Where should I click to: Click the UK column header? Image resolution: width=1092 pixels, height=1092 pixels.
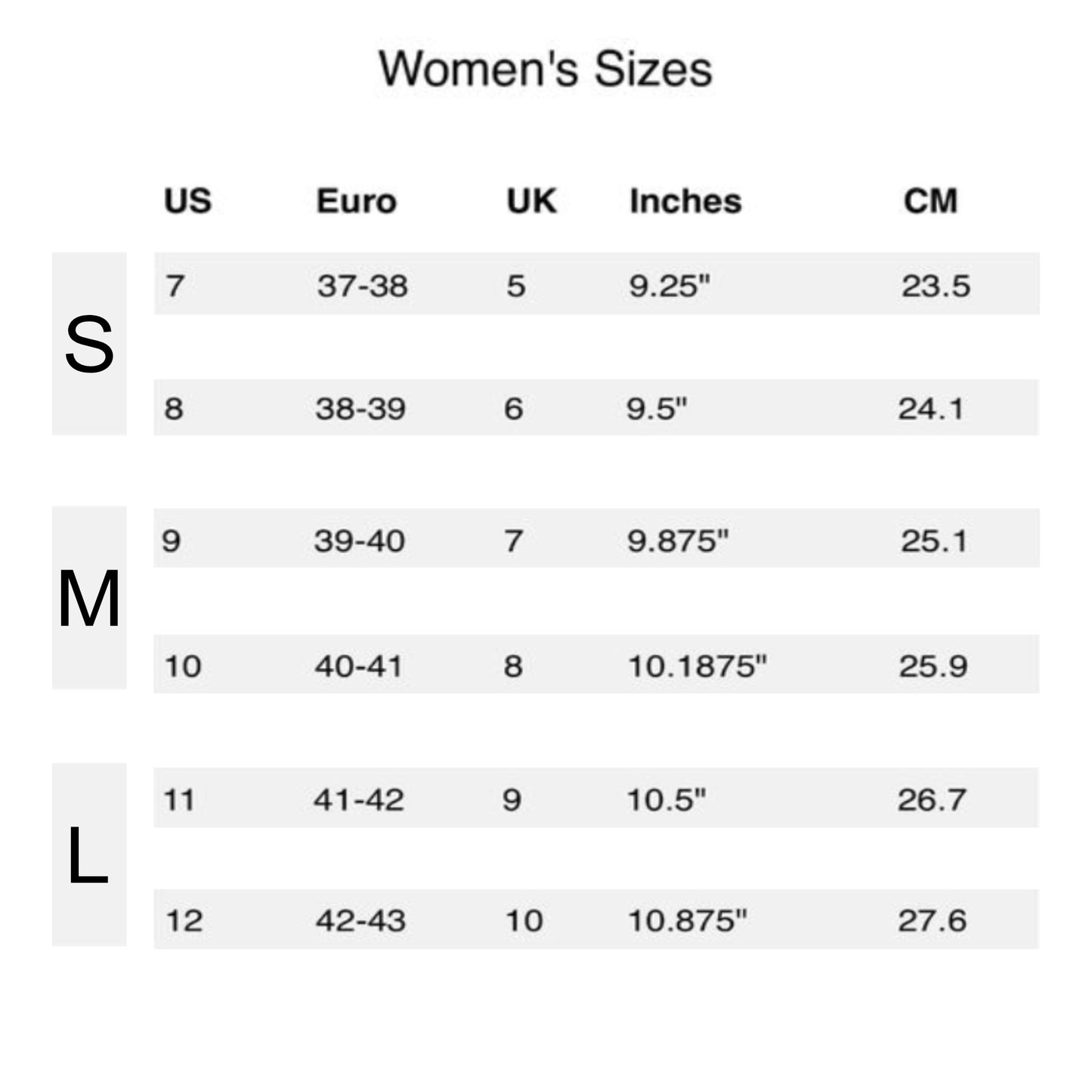click(531, 201)
